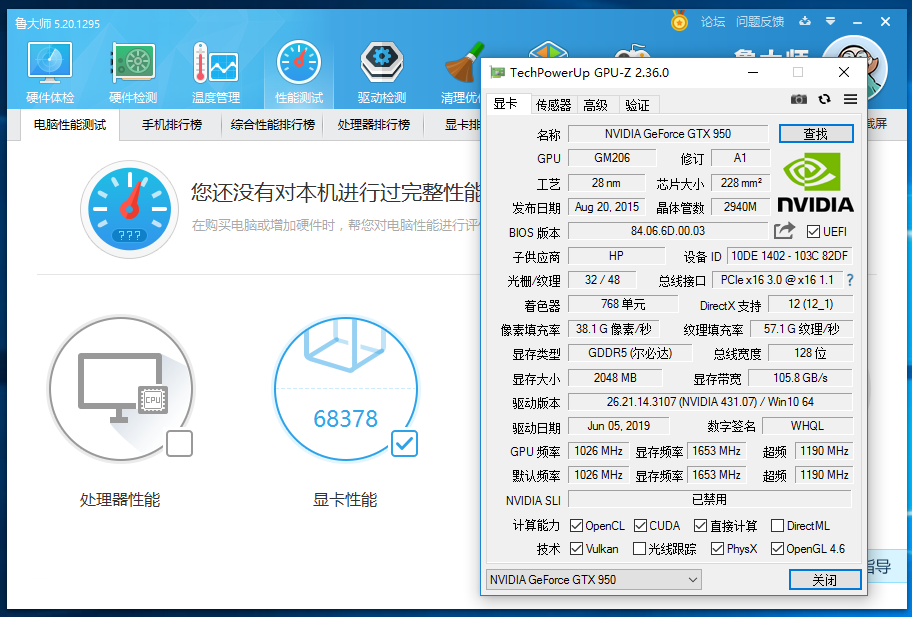
Task: Toggle 直接计算 checkbox
Action: [x=700, y=526]
